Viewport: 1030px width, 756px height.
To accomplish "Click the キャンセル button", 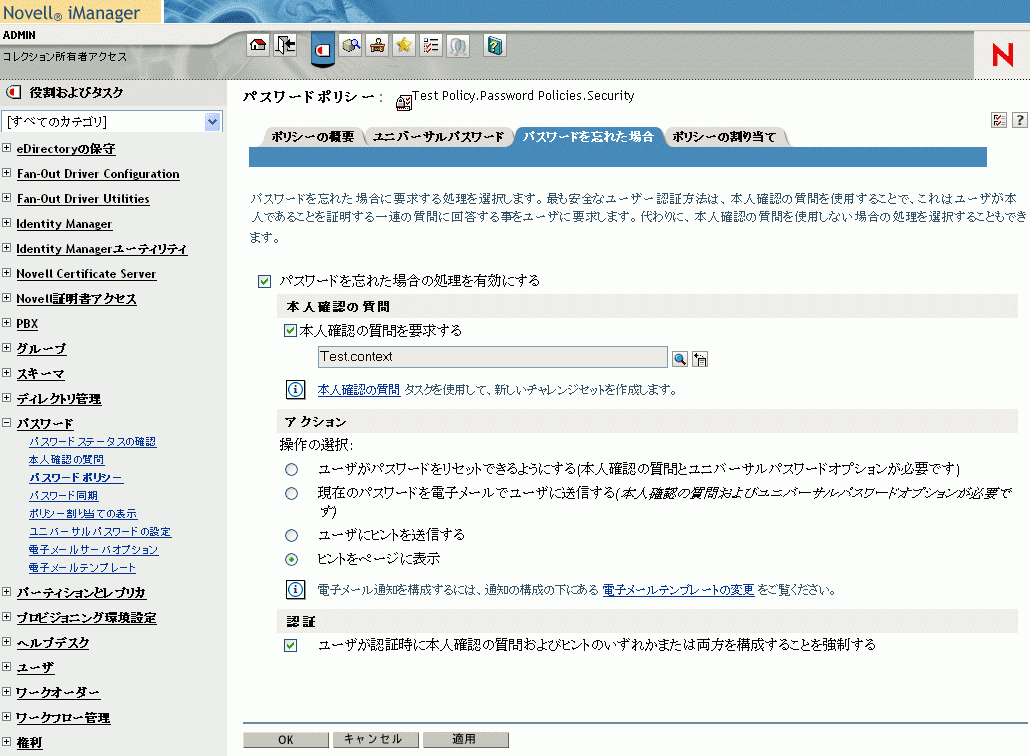I will 375,740.
